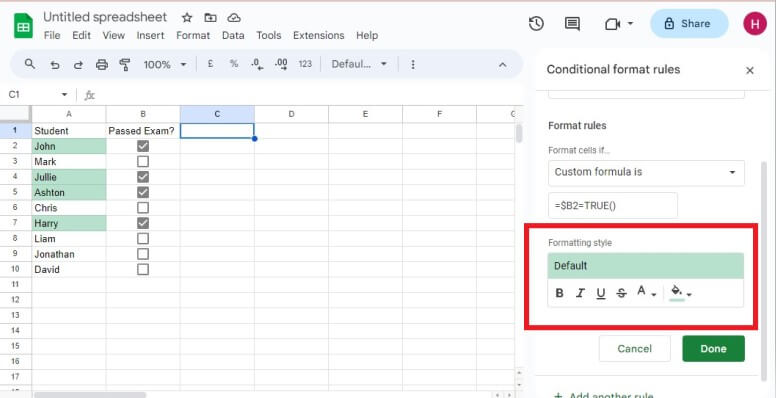Image resolution: width=776 pixels, height=398 pixels.
Task: Open the File menu
Action: (52, 35)
